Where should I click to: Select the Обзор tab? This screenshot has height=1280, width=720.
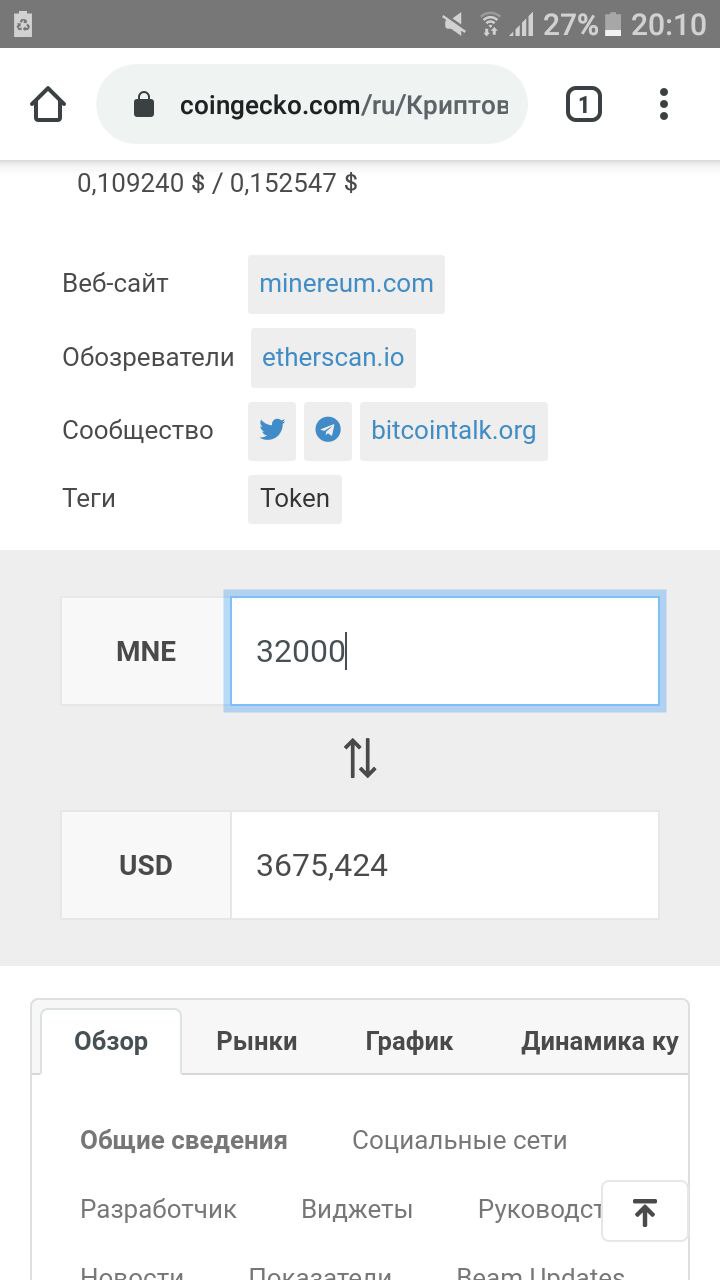[111, 1041]
